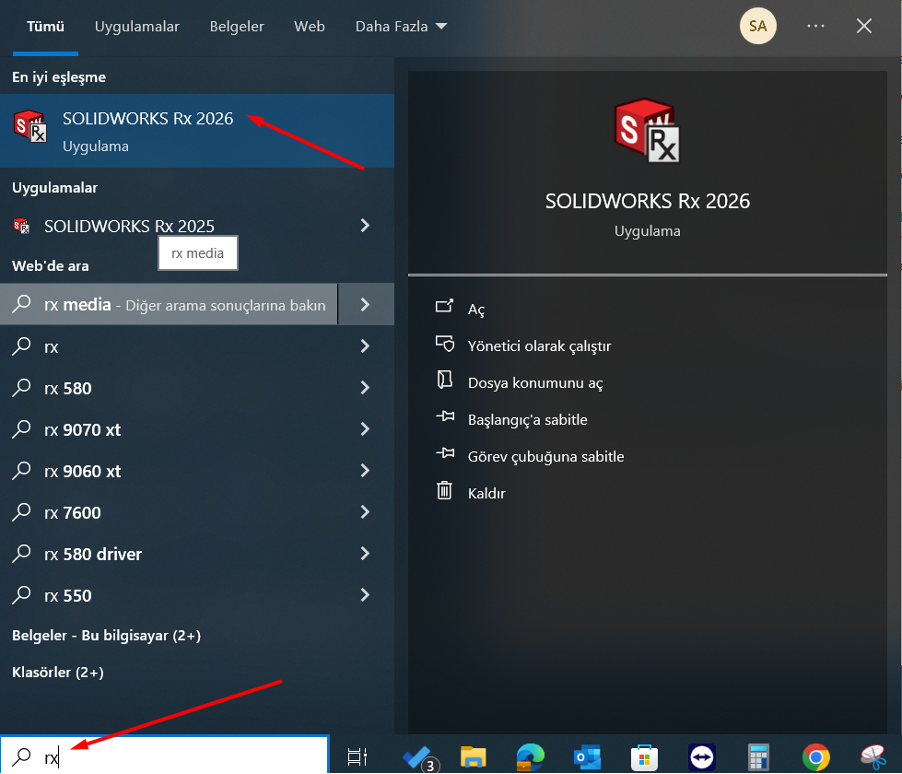Click the SA user account avatar
Viewport: 902px width, 774px height.
(x=758, y=26)
